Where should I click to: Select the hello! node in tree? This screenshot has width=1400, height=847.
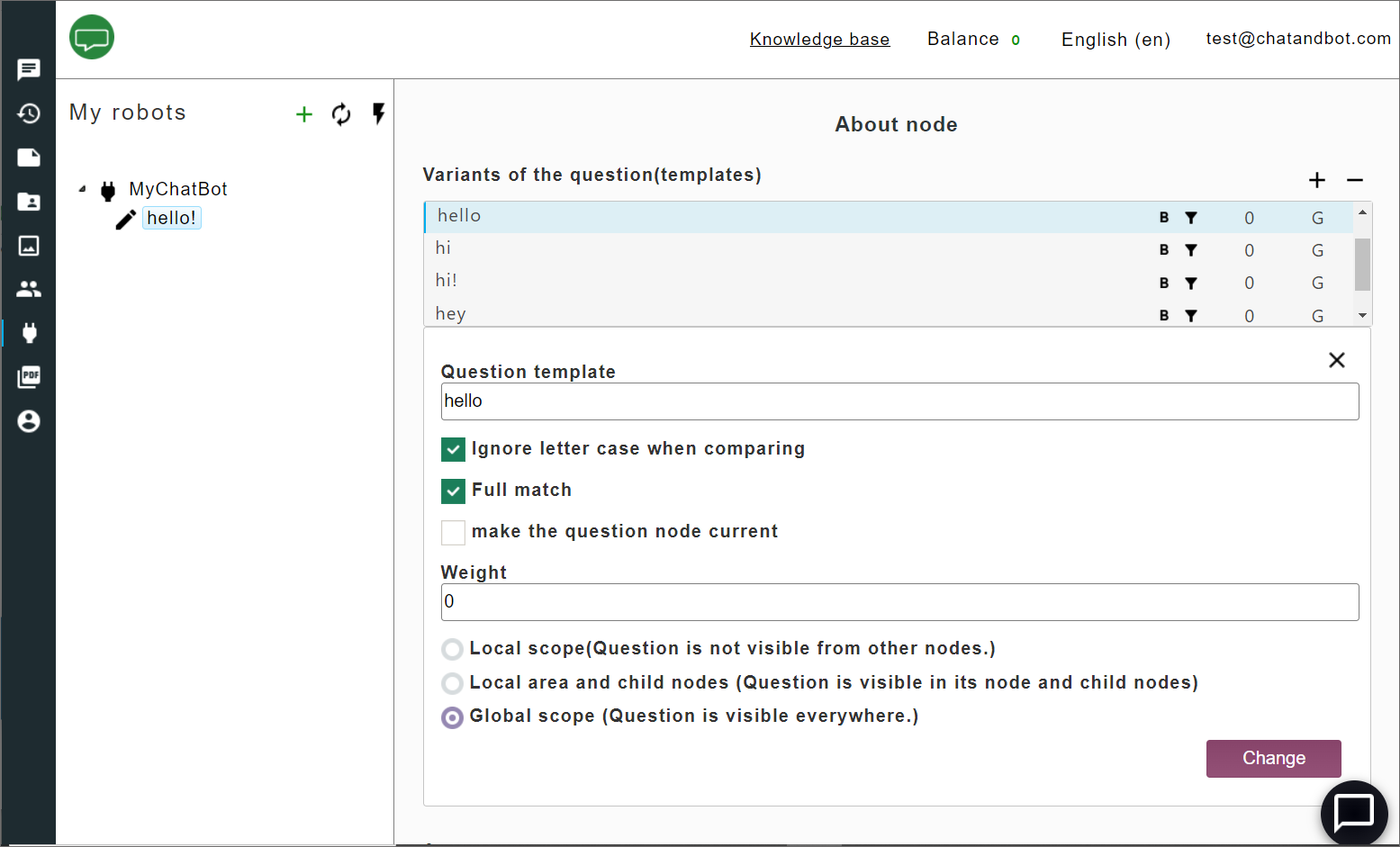(x=171, y=218)
